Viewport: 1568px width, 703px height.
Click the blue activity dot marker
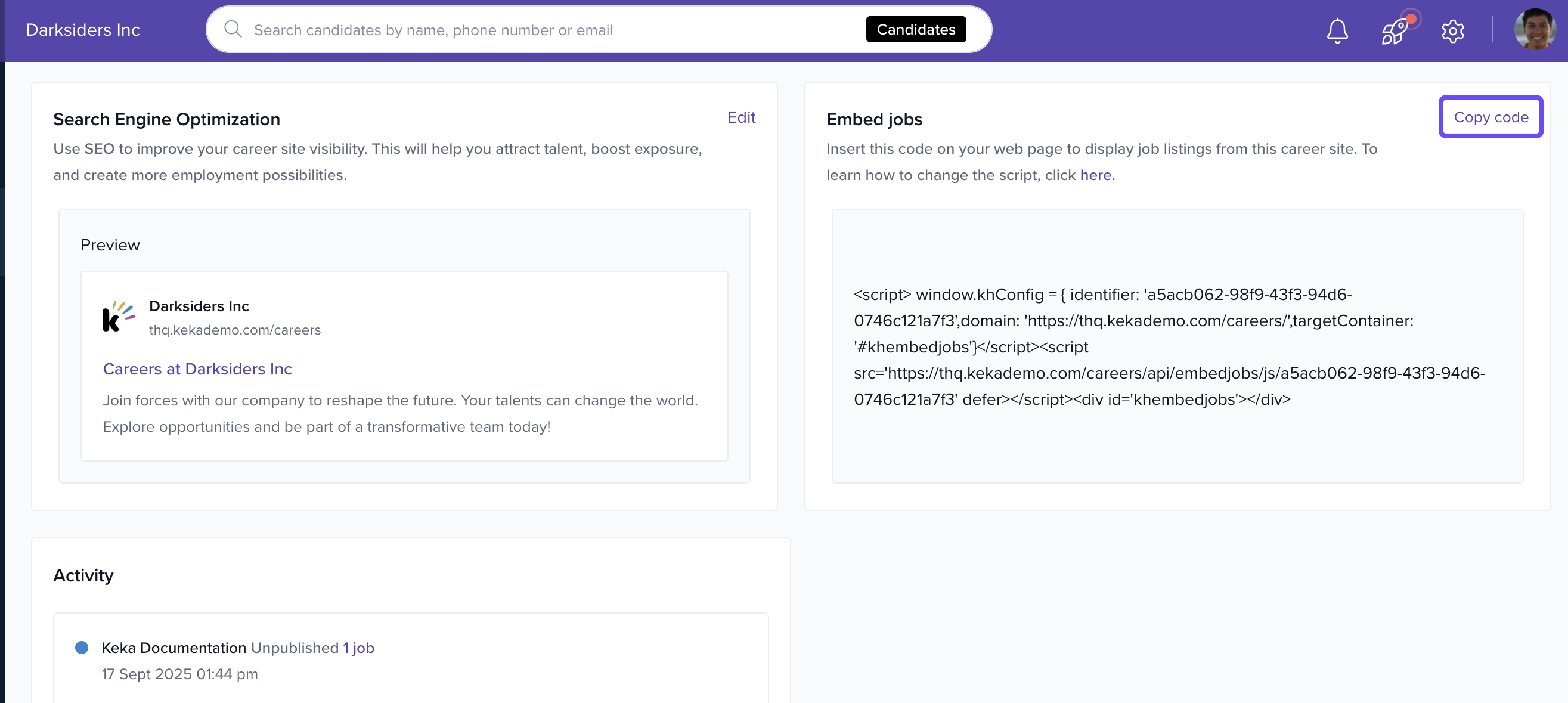click(x=82, y=647)
